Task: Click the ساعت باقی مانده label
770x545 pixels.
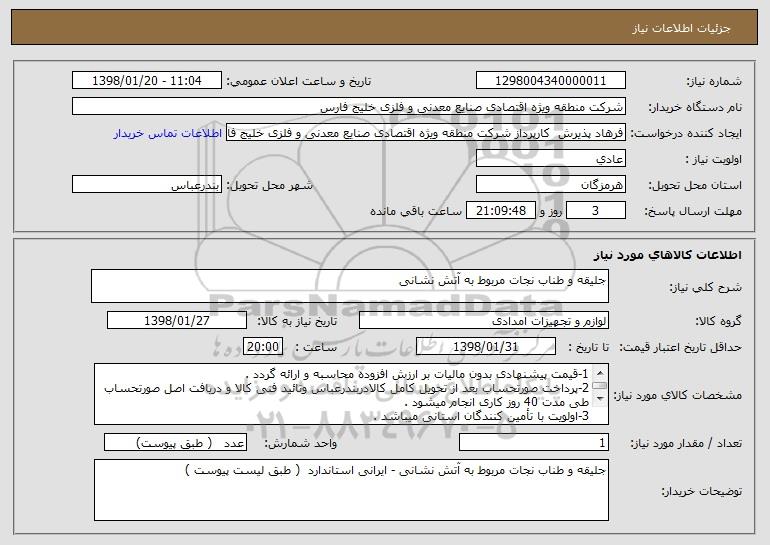Action: click(x=416, y=211)
